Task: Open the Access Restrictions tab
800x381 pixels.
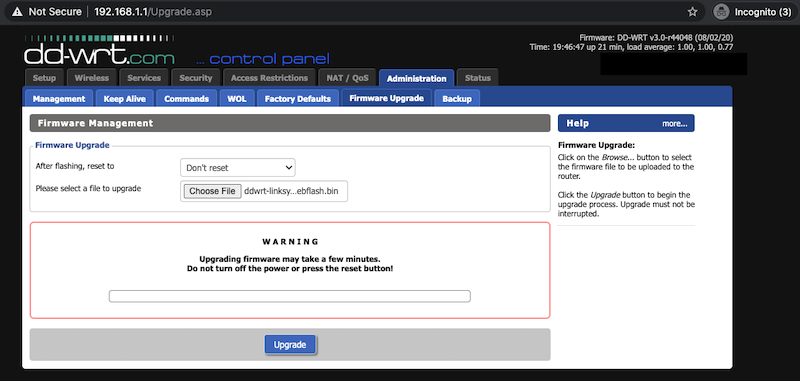Action: click(269, 78)
